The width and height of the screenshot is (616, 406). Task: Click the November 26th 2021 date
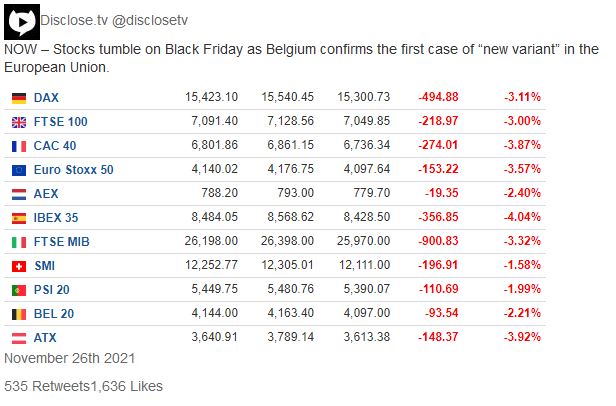(68, 358)
